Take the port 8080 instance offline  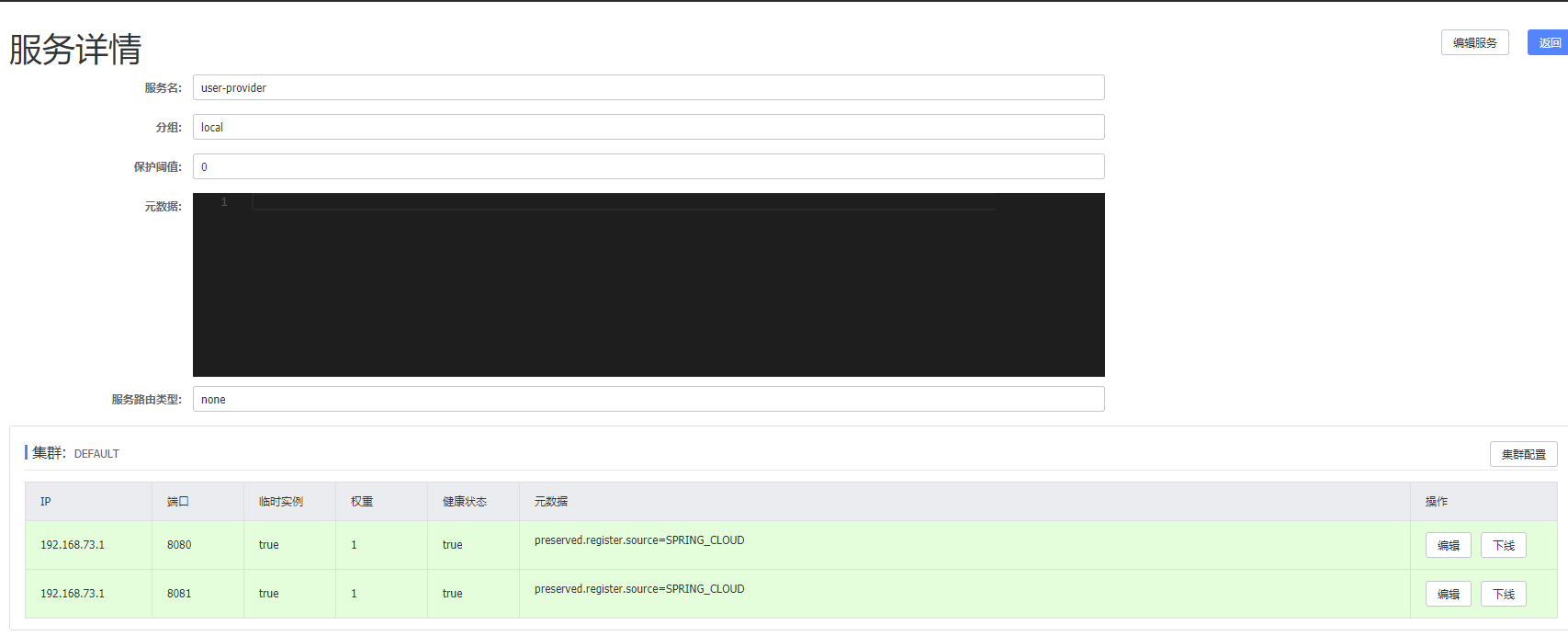[1503, 545]
